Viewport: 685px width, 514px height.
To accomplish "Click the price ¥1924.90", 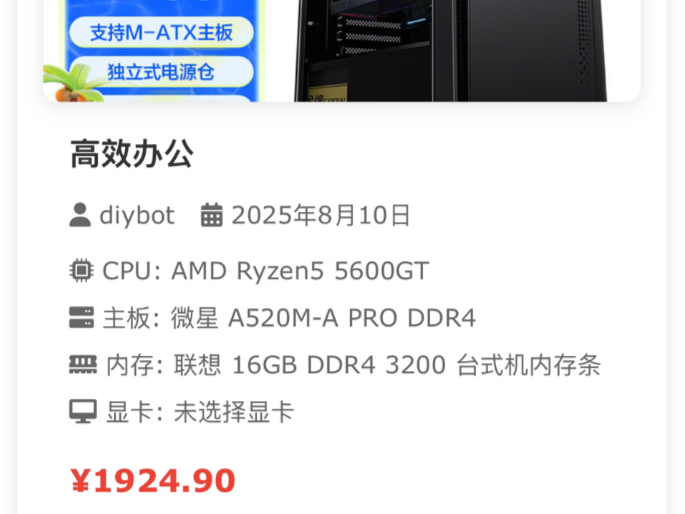I will (x=153, y=480).
